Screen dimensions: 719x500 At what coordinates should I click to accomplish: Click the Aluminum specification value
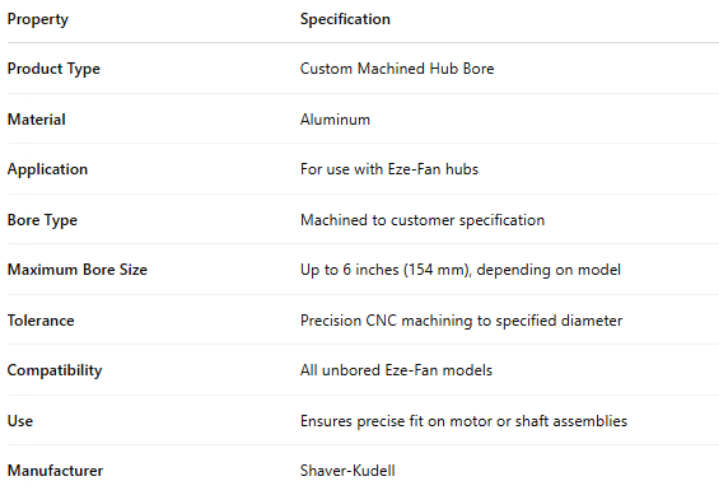coord(335,119)
